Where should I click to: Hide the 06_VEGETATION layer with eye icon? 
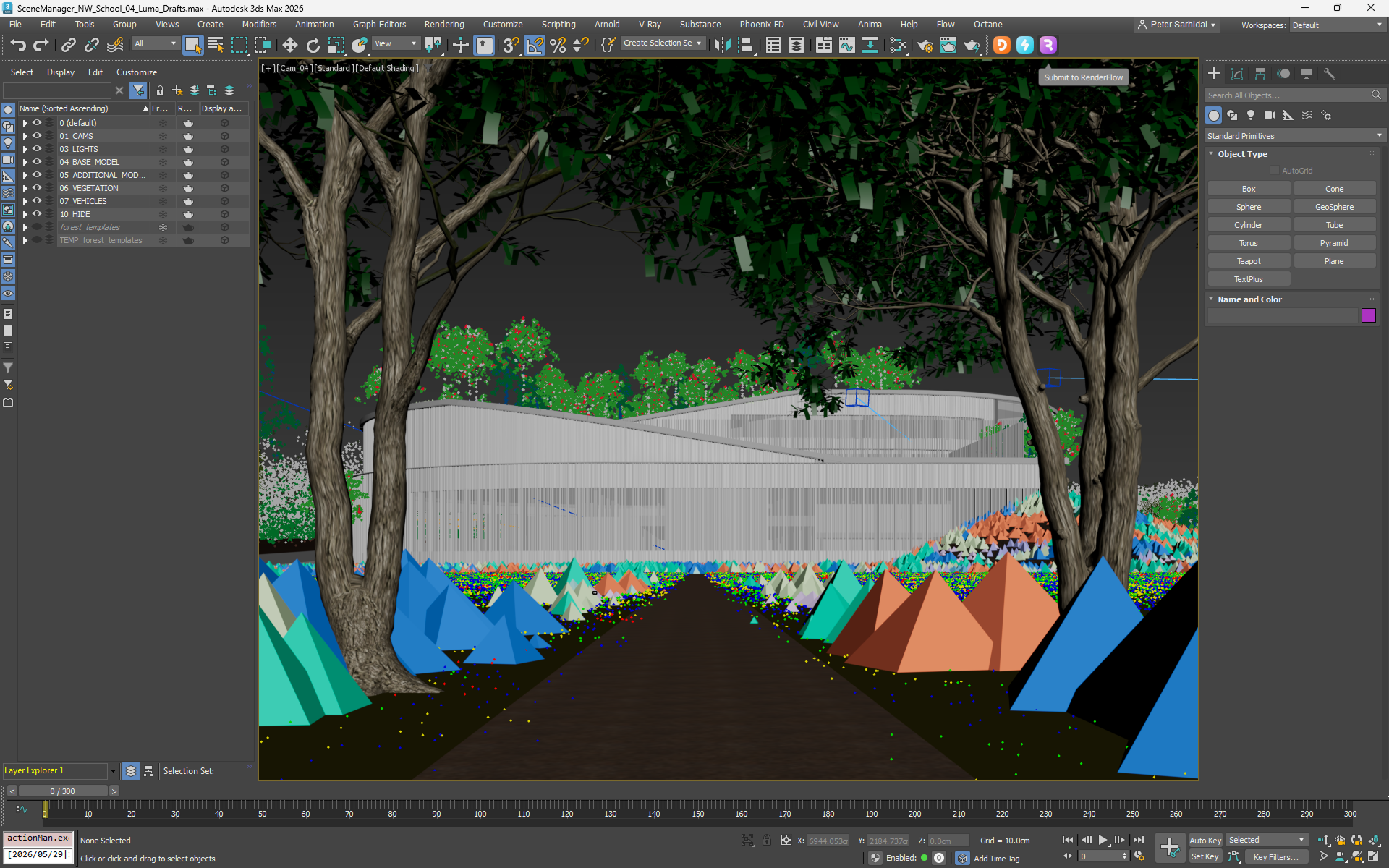pyautogui.click(x=36, y=188)
